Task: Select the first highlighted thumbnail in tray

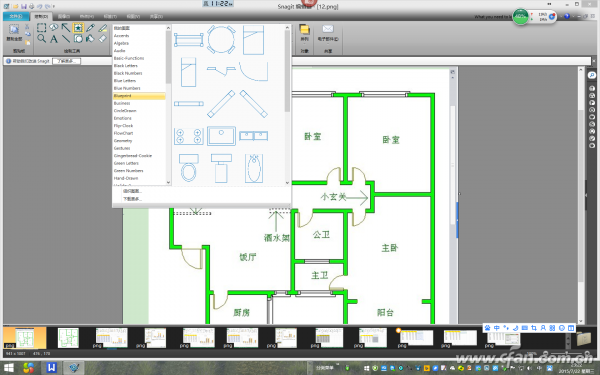Action: [25, 338]
